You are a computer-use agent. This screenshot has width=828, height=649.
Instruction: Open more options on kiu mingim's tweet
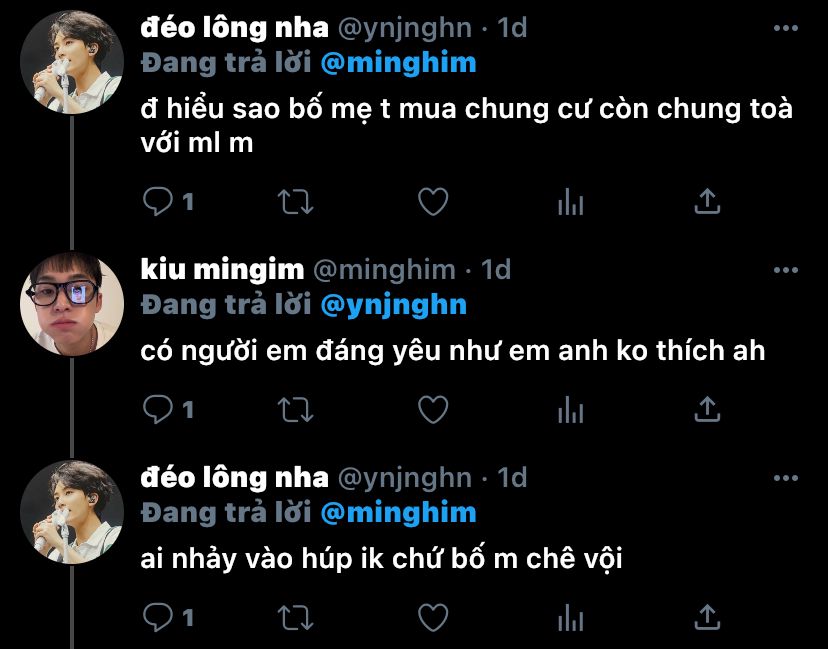pos(786,270)
